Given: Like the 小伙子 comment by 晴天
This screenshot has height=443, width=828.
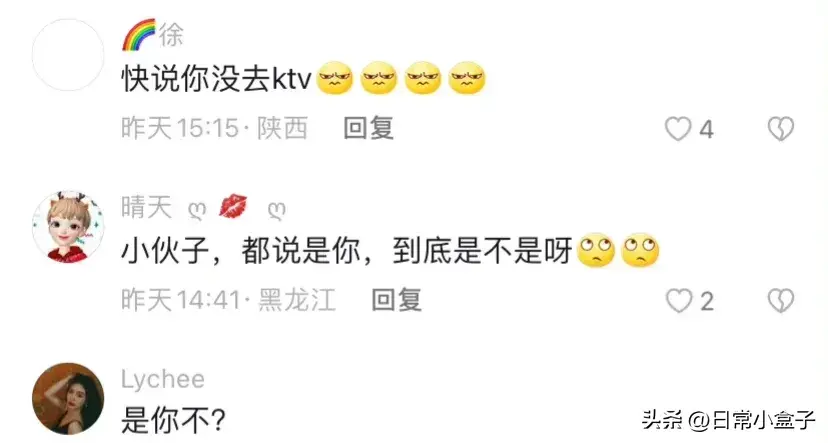Looking at the screenshot, I should [x=679, y=301].
